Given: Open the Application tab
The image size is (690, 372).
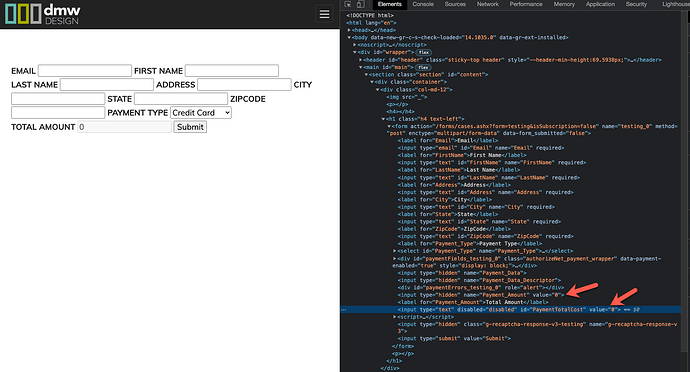Looking at the screenshot, I should tap(600, 4).
